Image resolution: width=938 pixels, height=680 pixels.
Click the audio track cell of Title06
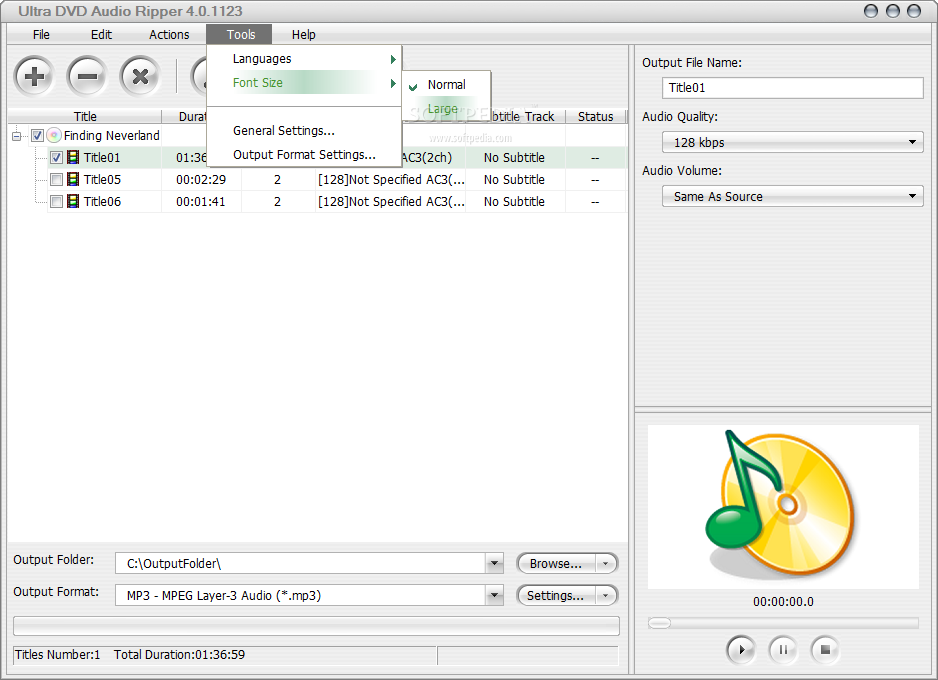[391, 202]
